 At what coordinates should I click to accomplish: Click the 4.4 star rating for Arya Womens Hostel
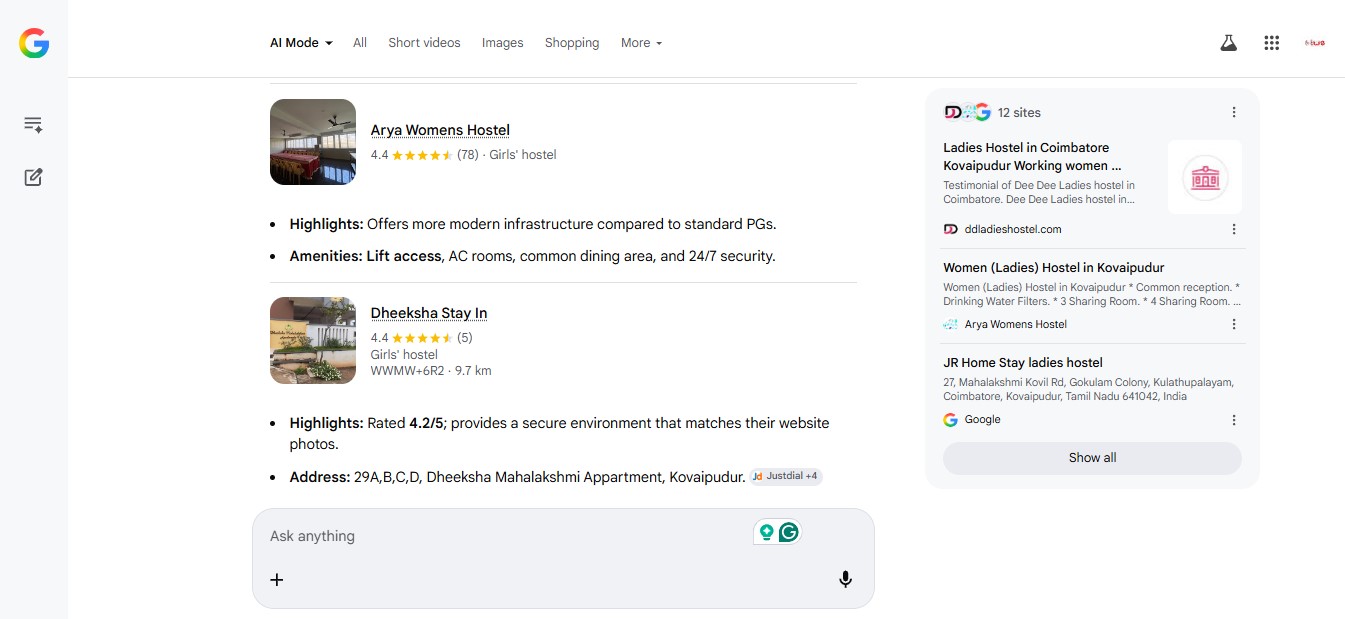pos(424,155)
